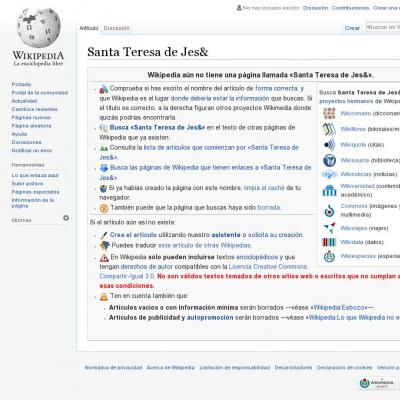Screen dimensions: 400x400
Task: Click the Wikipedia search input field
Action: 383,27
